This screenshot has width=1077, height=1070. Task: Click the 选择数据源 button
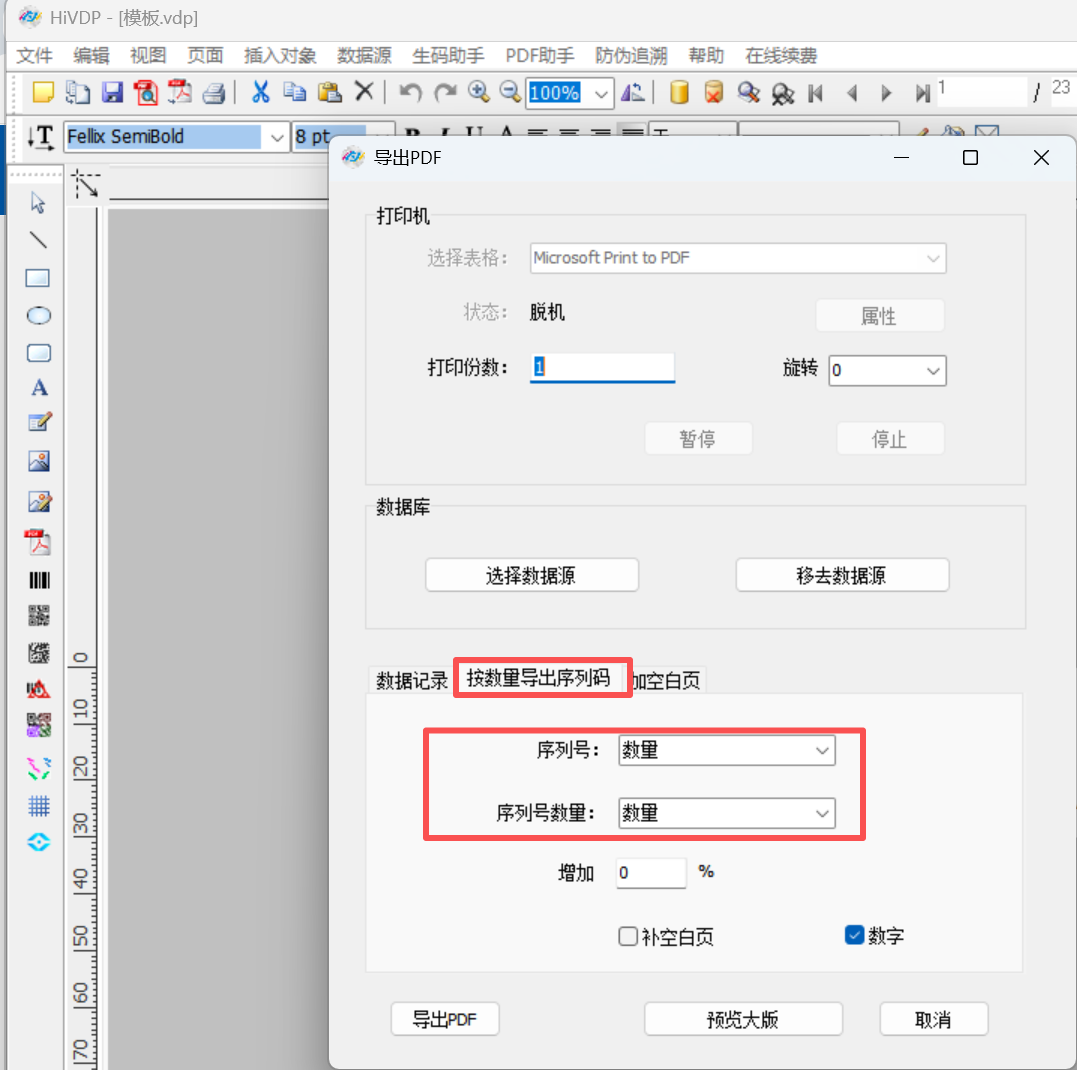pyautogui.click(x=531, y=576)
